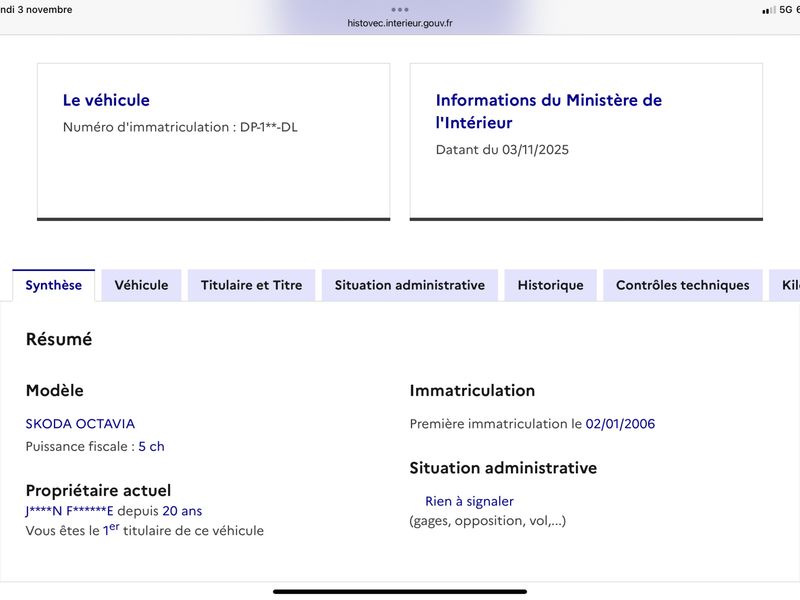The height and width of the screenshot is (600, 800).
Task: Tap the cellular signal strength icon
Action: 769,10
